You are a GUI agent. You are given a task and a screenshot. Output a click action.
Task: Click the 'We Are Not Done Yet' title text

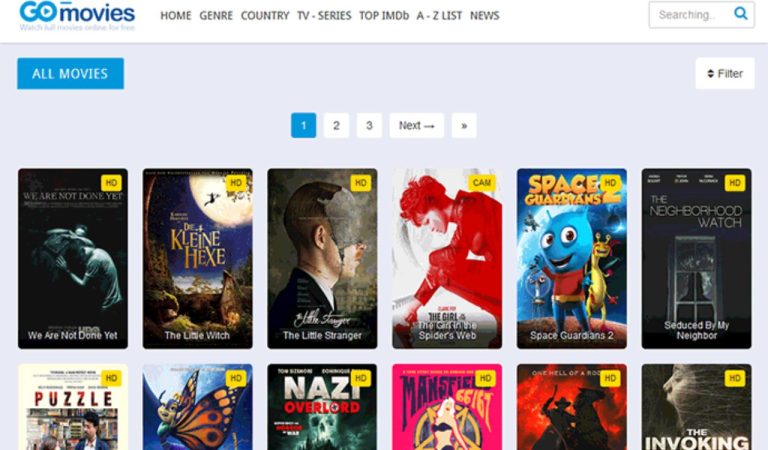[72, 335]
